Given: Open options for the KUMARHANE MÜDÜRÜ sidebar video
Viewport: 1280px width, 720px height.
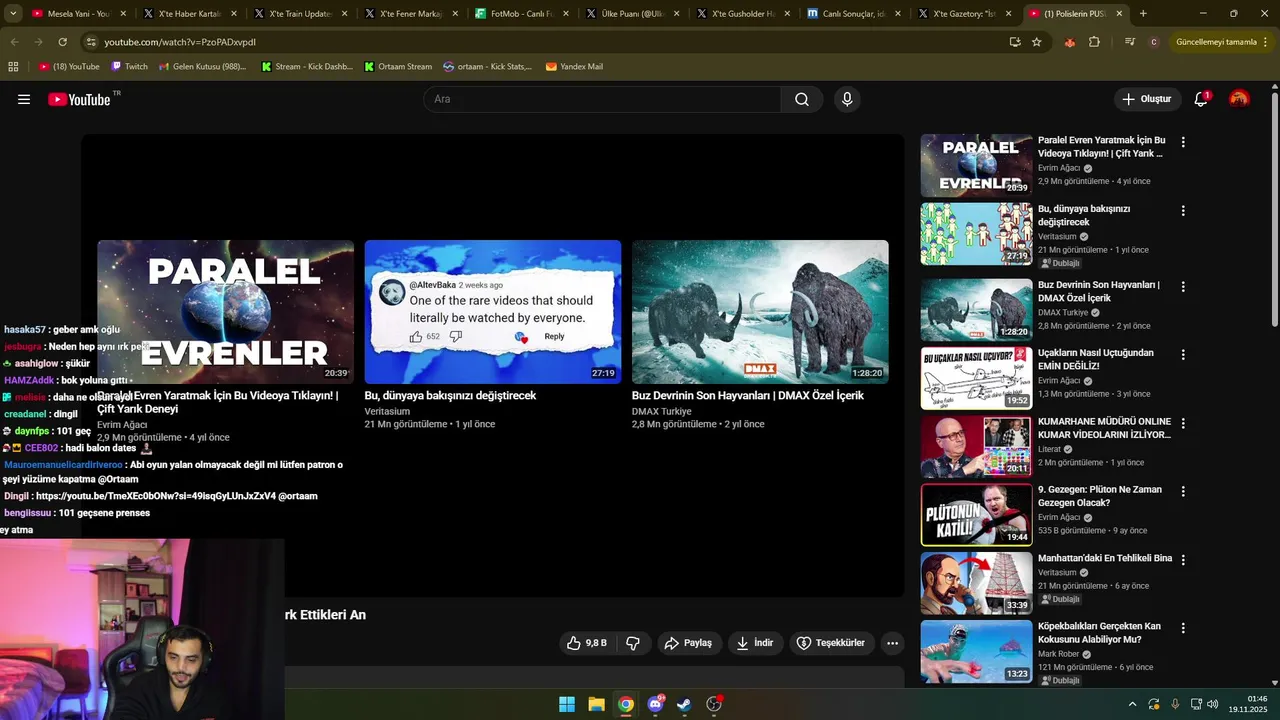Looking at the screenshot, I should coord(1183,423).
